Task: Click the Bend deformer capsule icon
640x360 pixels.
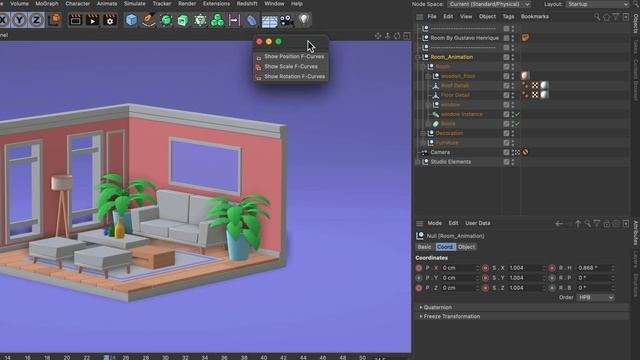Action: tap(251, 20)
